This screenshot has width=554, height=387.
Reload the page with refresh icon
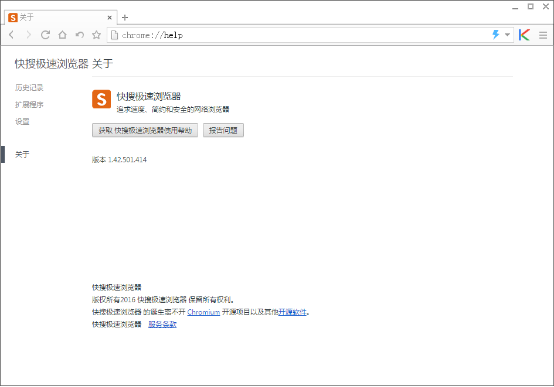[45, 35]
